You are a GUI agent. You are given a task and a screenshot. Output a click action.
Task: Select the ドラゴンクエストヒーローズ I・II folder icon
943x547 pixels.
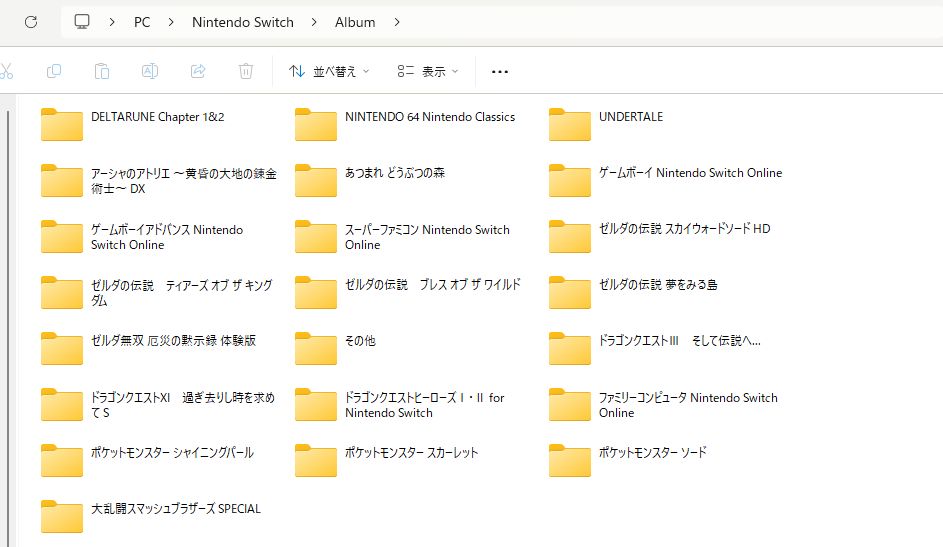(316, 404)
